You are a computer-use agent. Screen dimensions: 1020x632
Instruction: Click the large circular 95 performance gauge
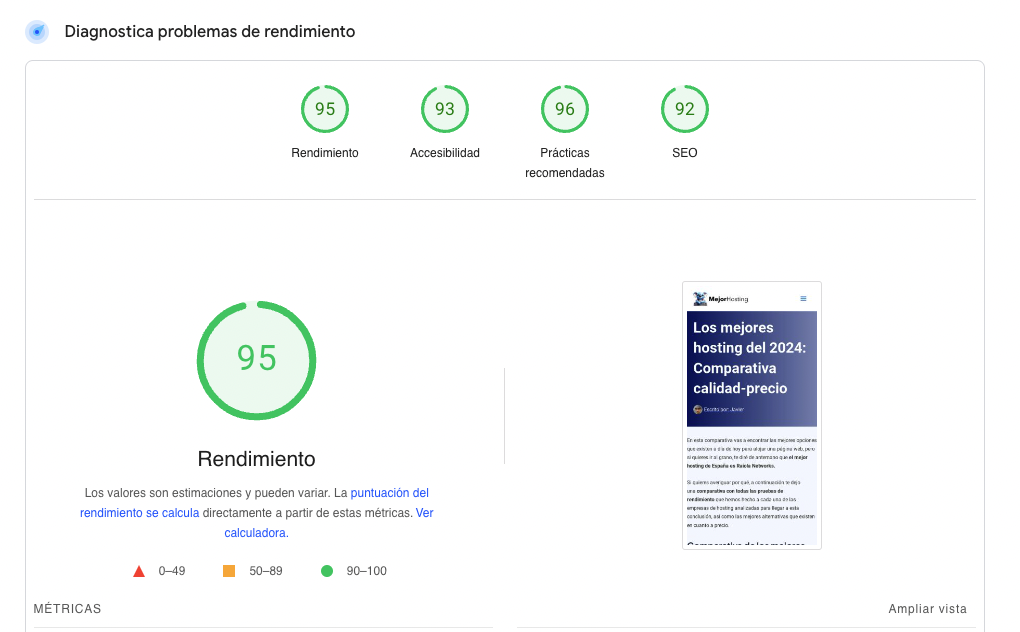coord(256,360)
